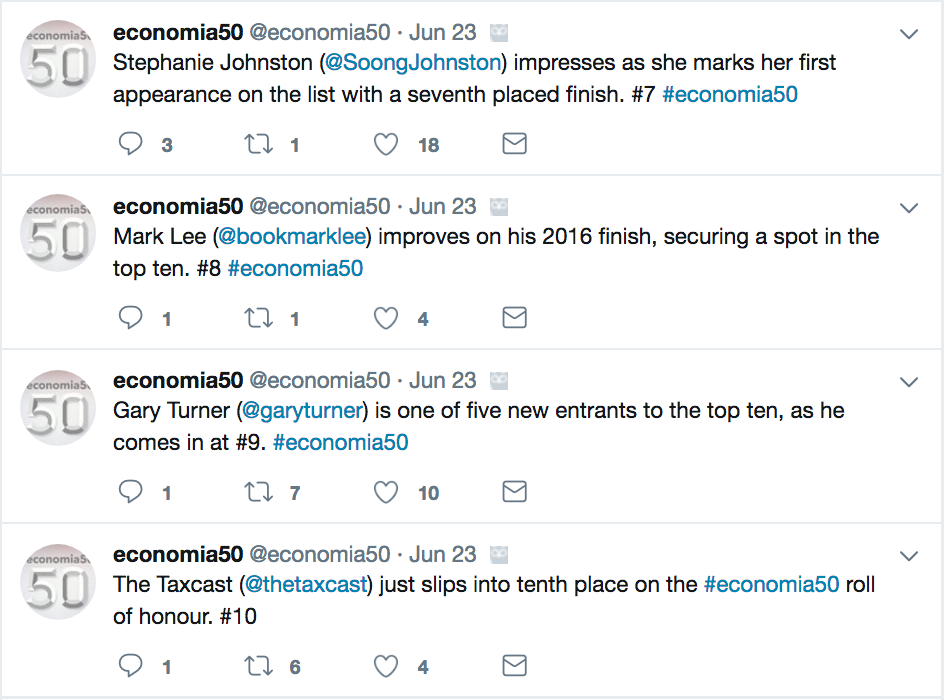Retweet the Gary Turner tweet

(258, 492)
